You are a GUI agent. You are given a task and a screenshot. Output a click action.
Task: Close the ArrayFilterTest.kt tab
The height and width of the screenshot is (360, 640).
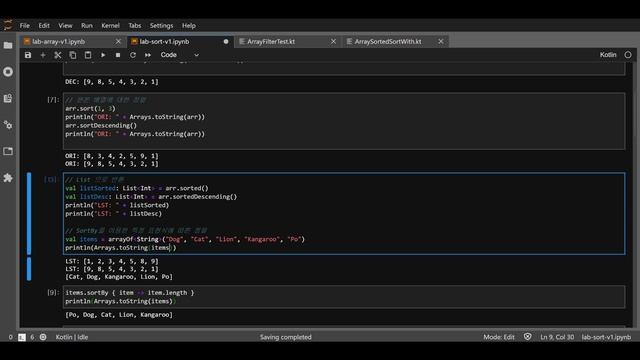333,41
